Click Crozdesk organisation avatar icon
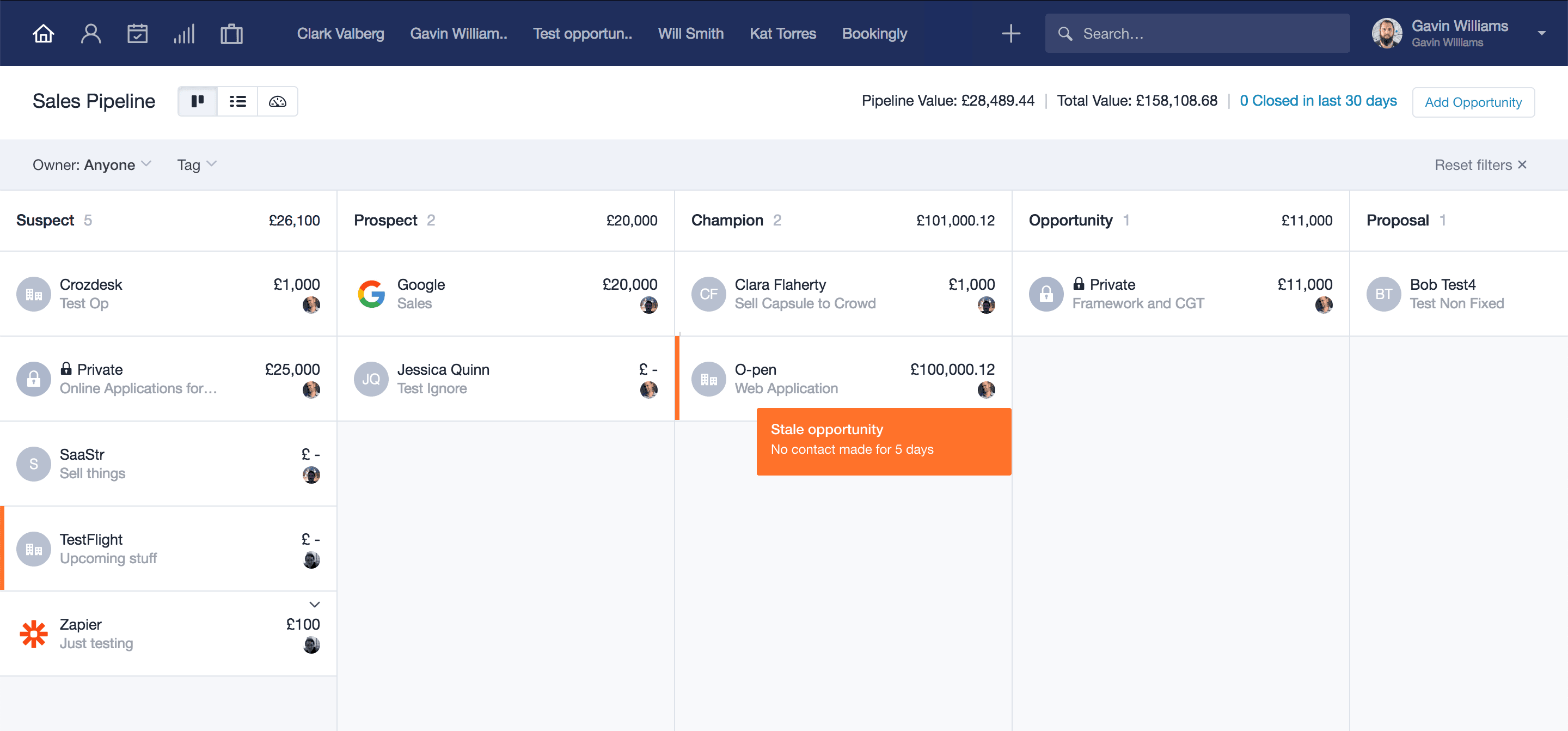The width and height of the screenshot is (1568, 731). tap(33, 294)
